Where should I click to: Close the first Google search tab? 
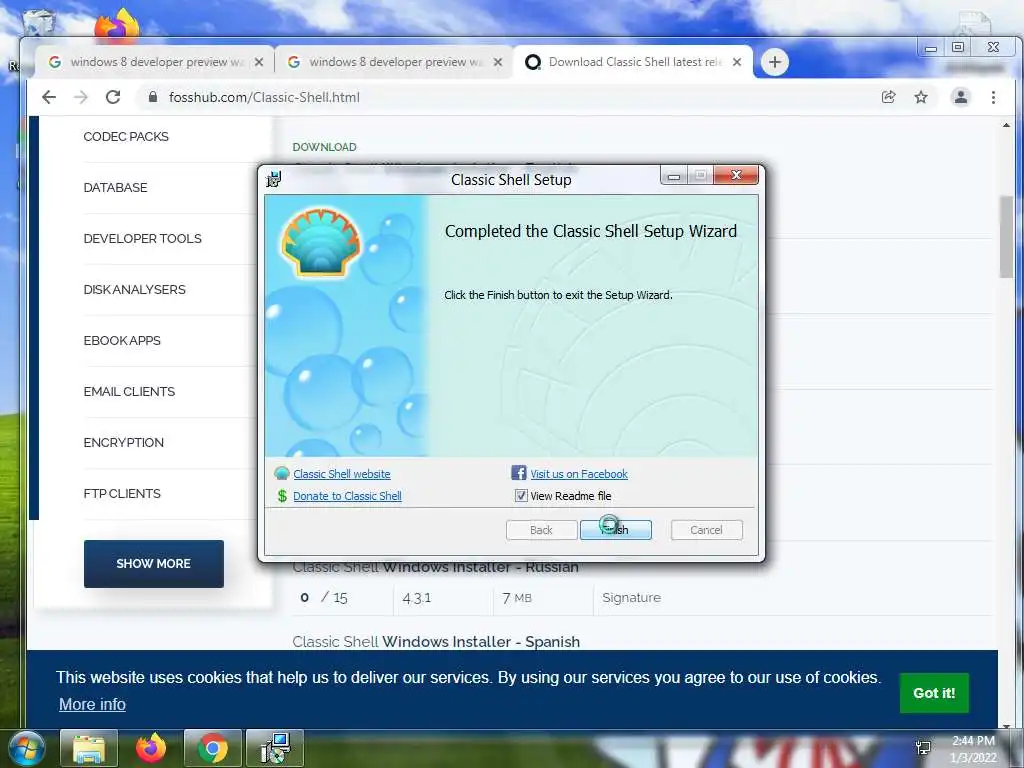pos(259,62)
